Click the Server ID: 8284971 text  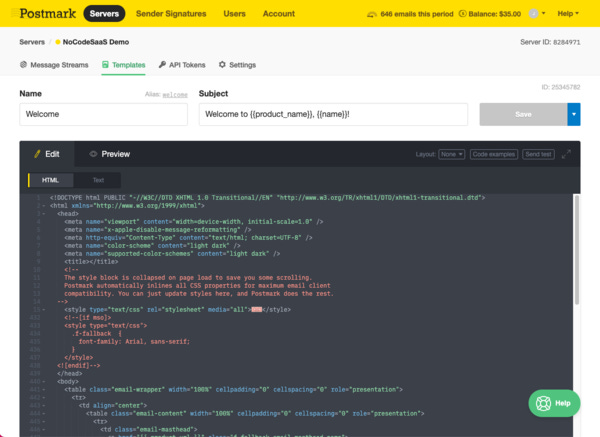[550, 42]
